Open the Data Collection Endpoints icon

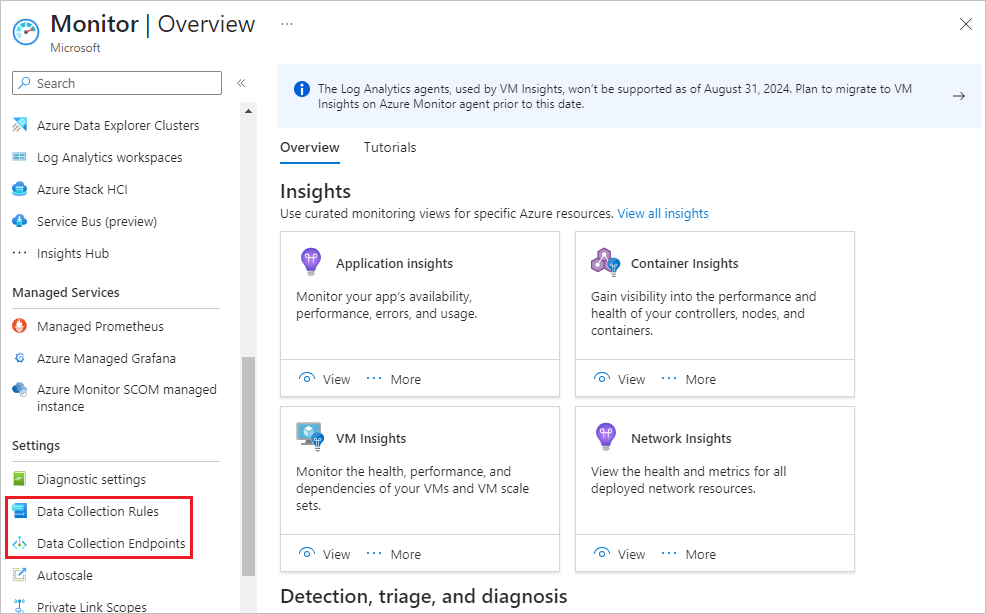[19, 544]
